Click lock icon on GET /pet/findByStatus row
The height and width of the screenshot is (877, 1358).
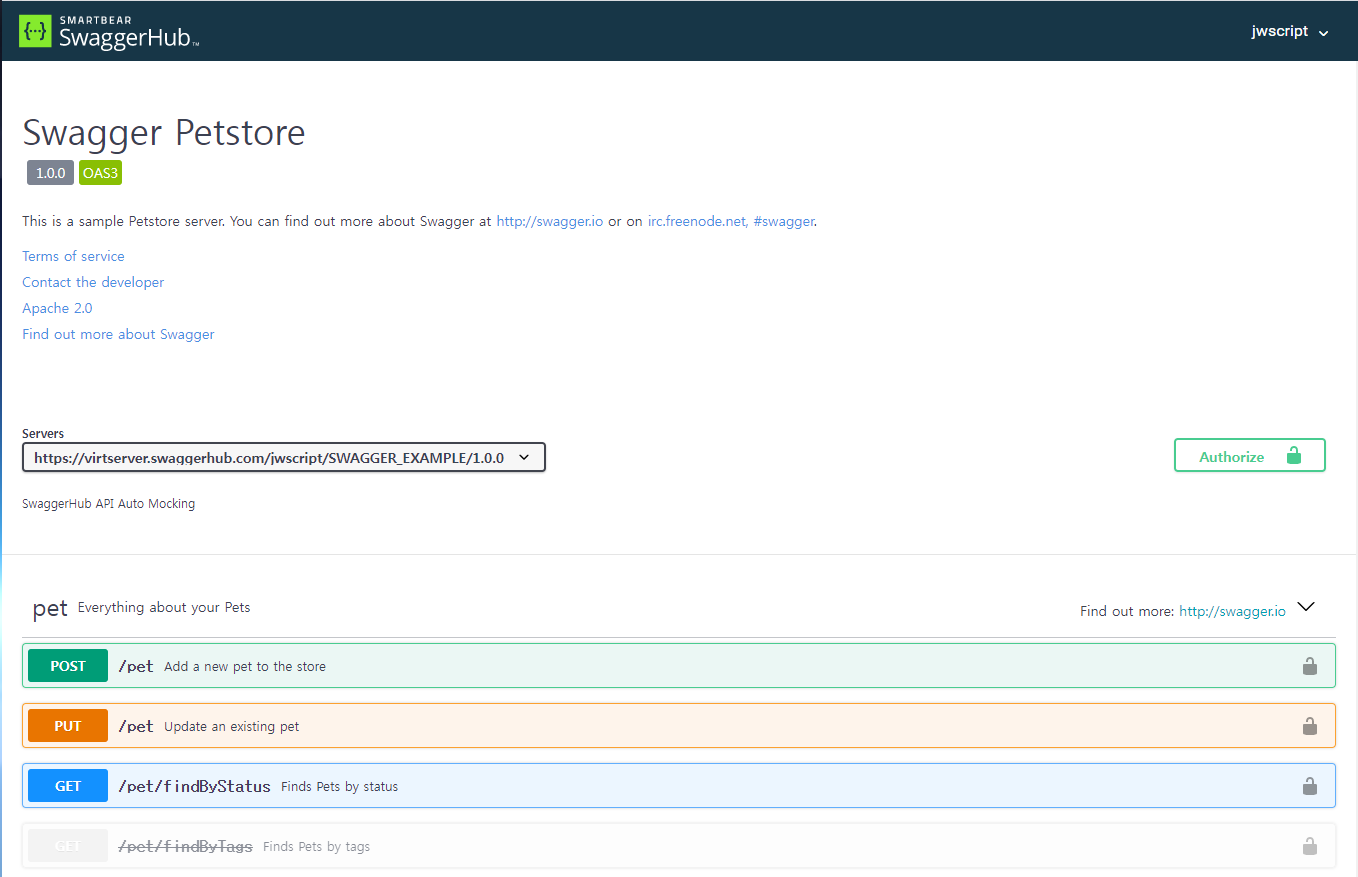[1309, 786]
